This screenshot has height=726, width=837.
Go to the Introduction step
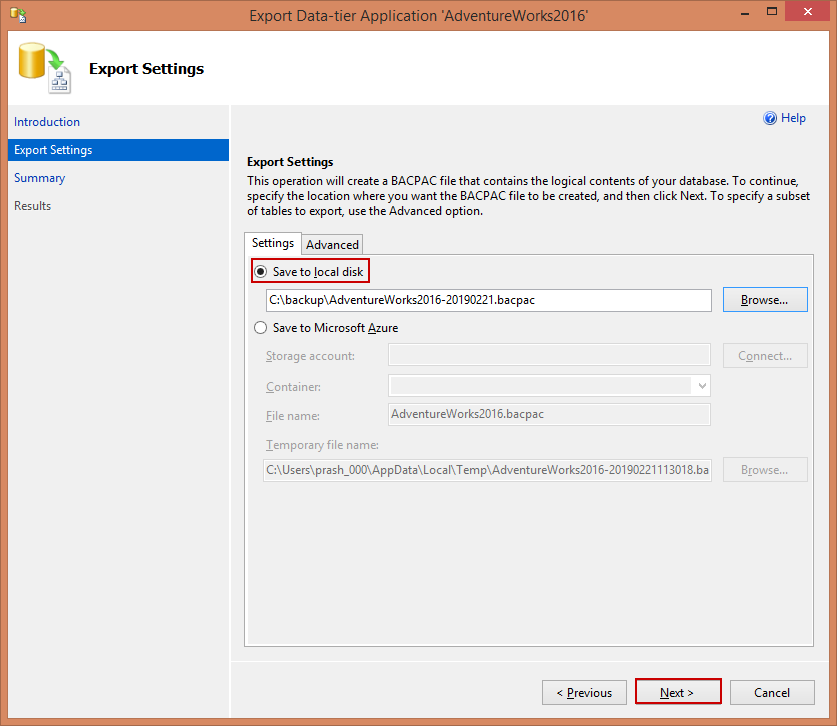(x=47, y=122)
